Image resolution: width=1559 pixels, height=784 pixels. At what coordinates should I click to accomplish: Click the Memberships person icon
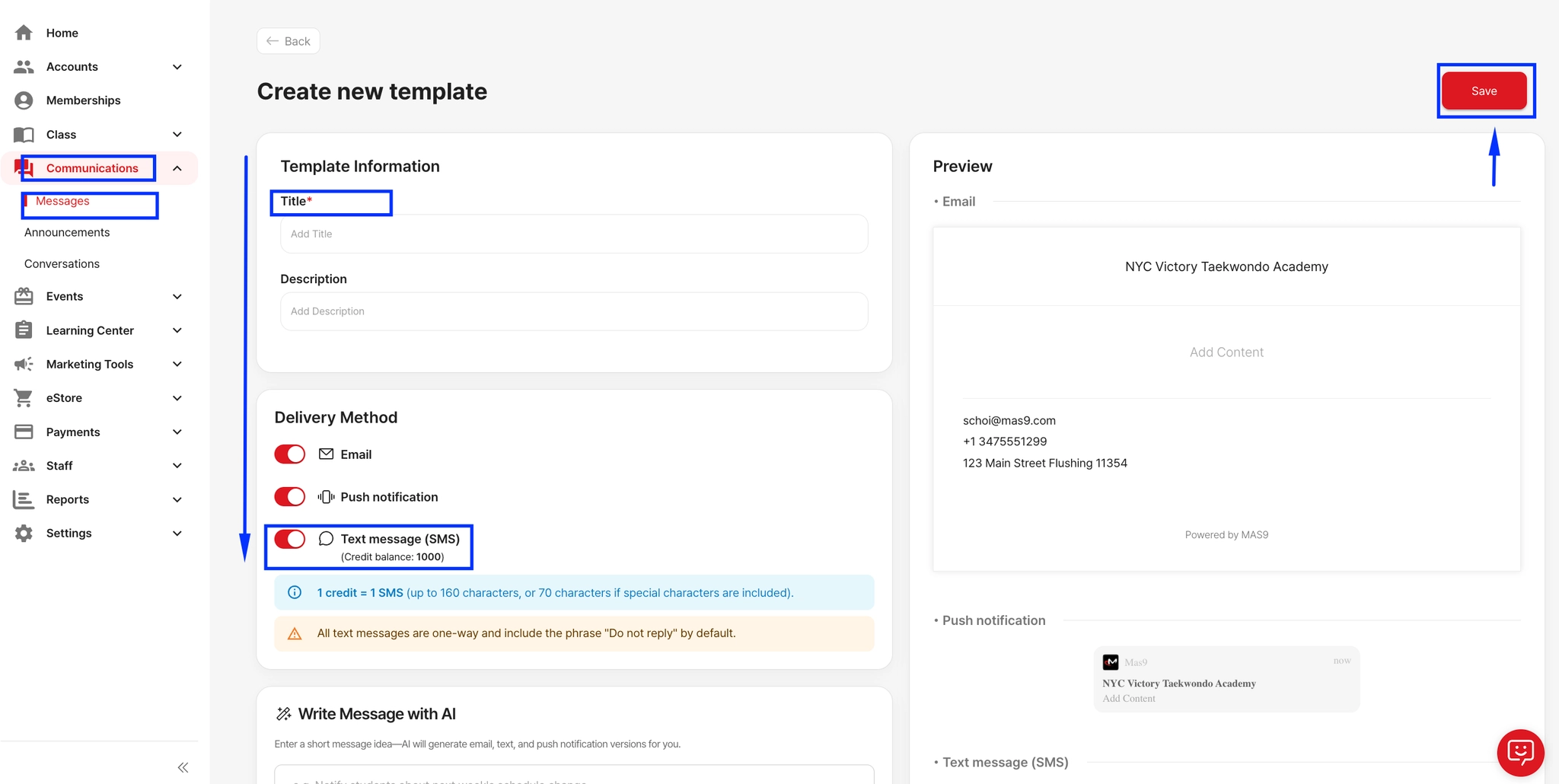pyautogui.click(x=24, y=100)
